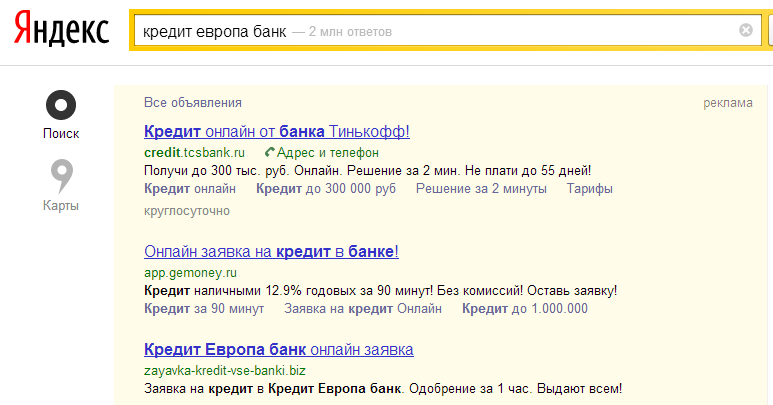Visit the credit.tcsbank.ru address link
The width and height of the screenshot is (773, 405).
(194, 153)
